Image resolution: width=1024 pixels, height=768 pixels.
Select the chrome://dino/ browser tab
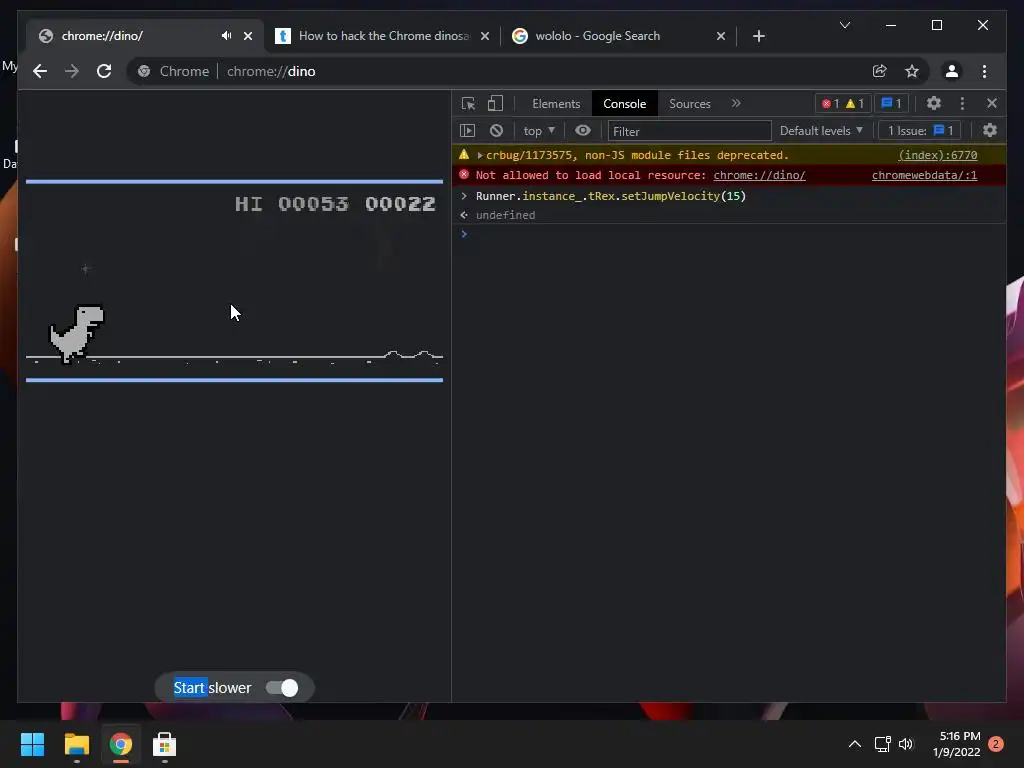coord(145,36)
